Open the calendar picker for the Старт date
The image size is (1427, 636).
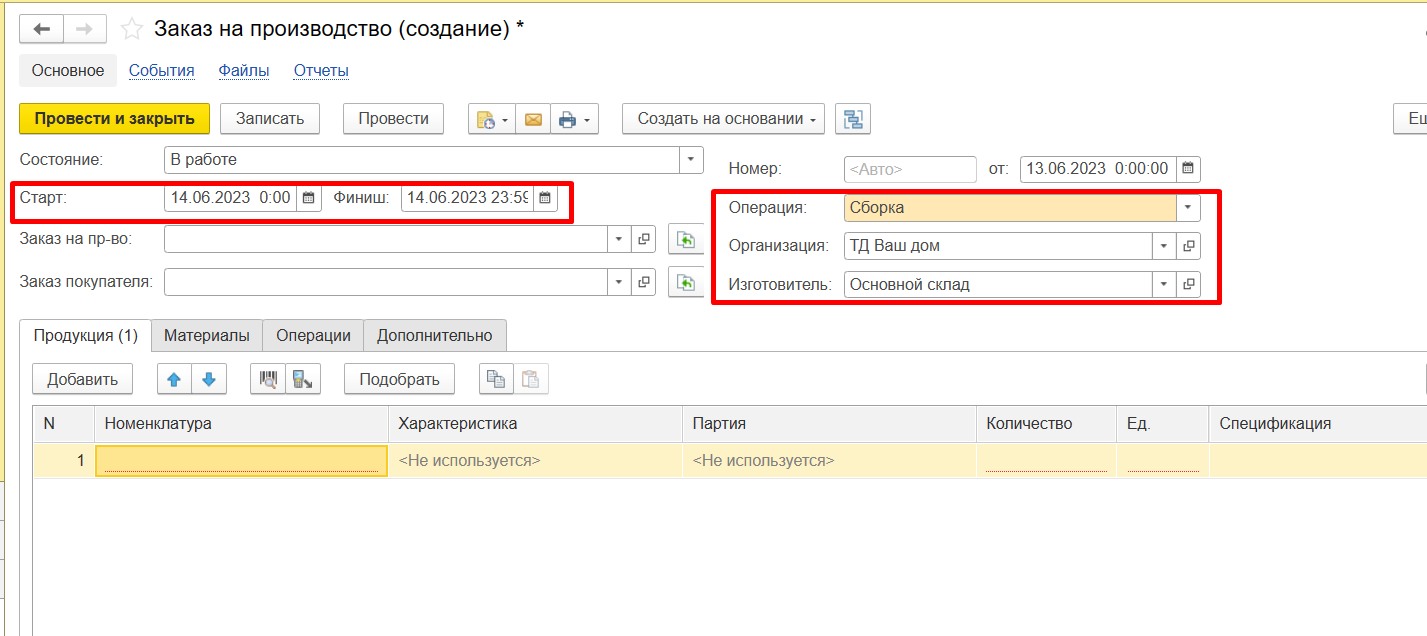[x=307, y=198]
